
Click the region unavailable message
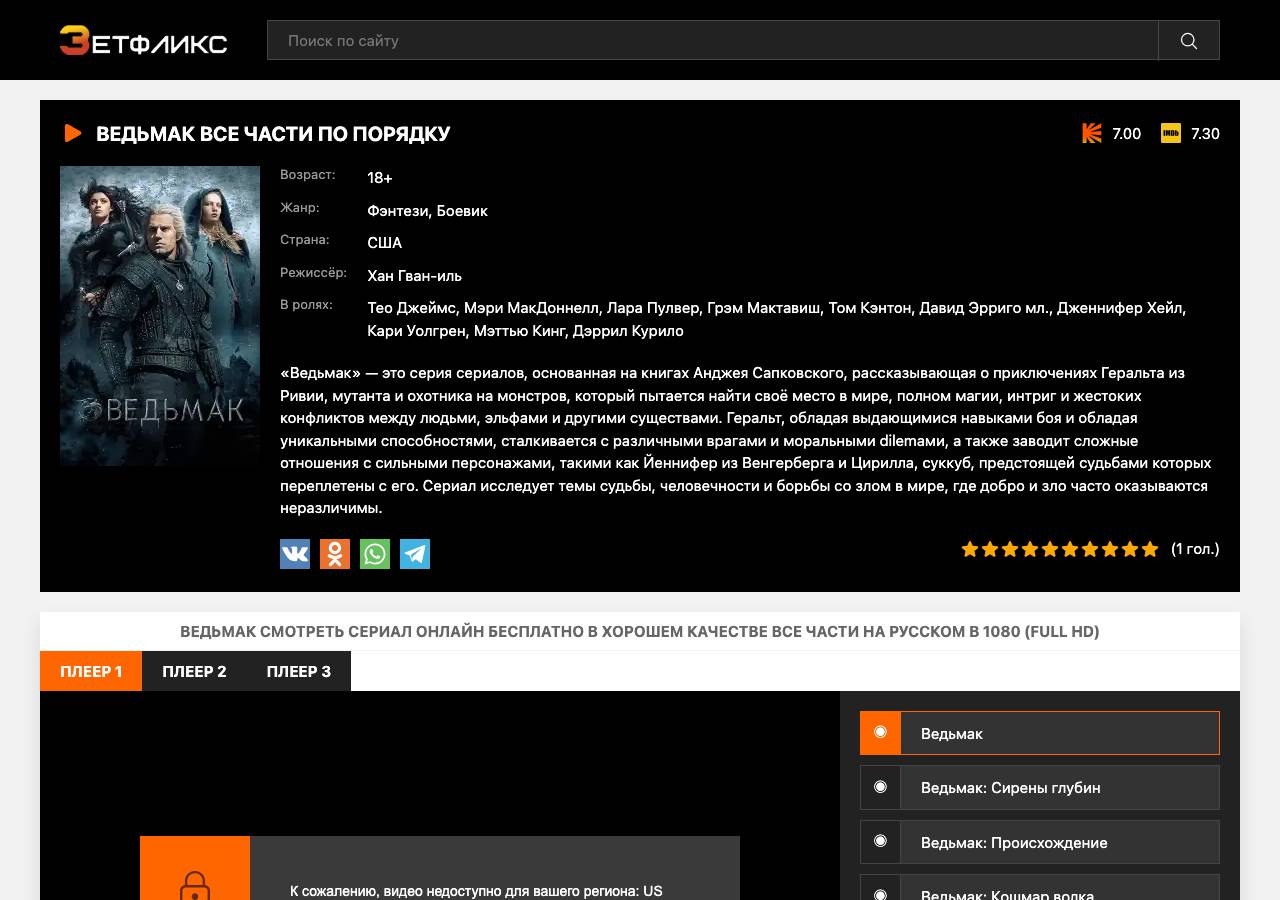[x=476, y=891]
